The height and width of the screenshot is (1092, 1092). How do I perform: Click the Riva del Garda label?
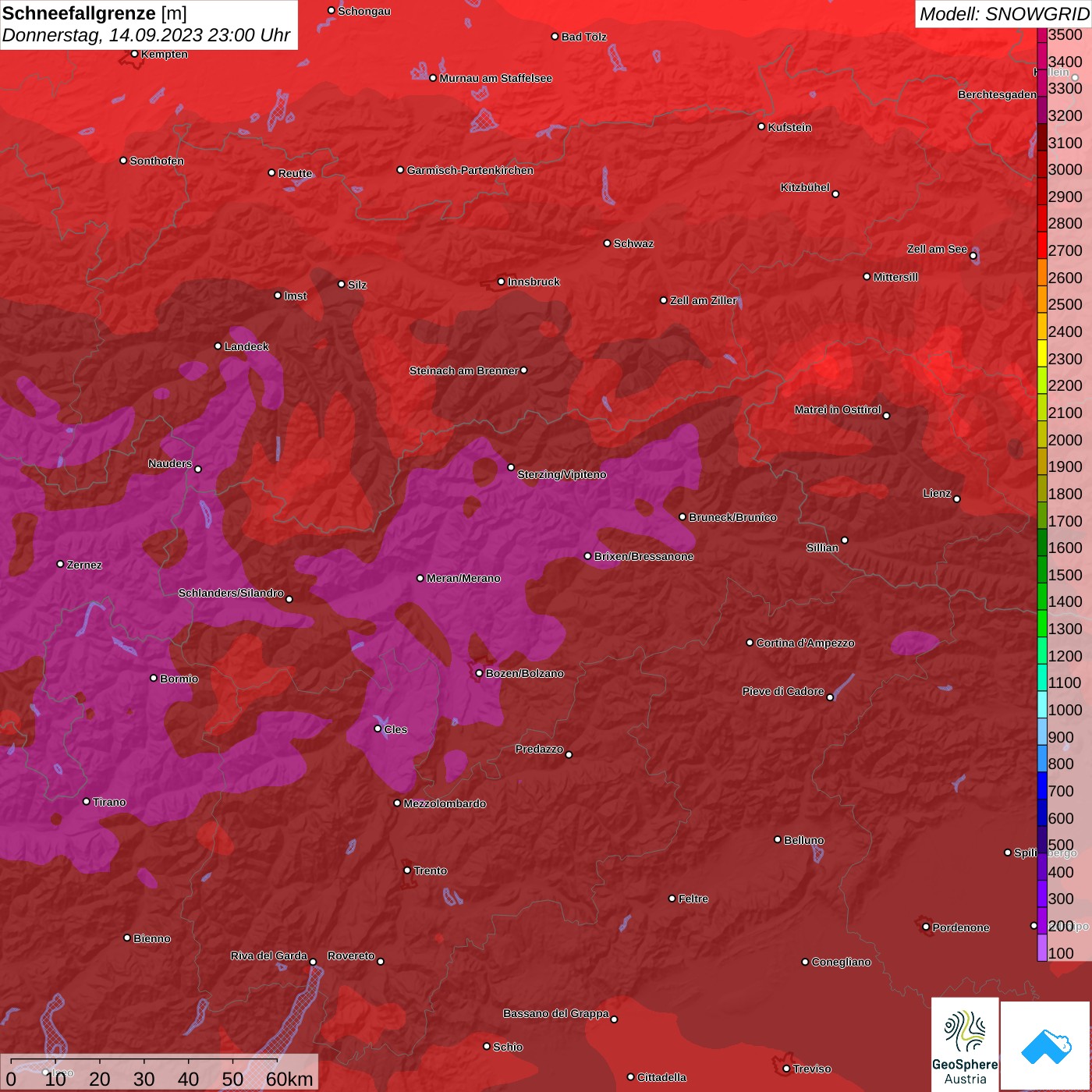[269, 955]
